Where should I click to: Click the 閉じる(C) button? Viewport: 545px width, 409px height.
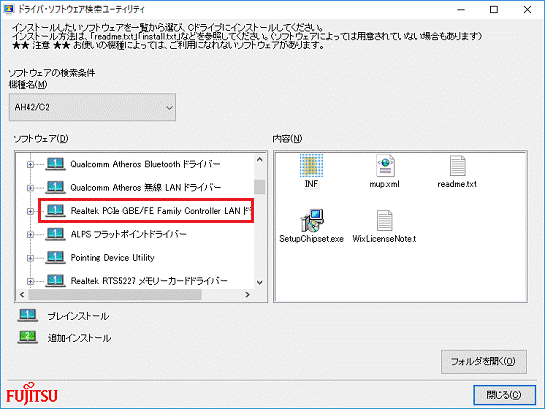coord(504,395)
